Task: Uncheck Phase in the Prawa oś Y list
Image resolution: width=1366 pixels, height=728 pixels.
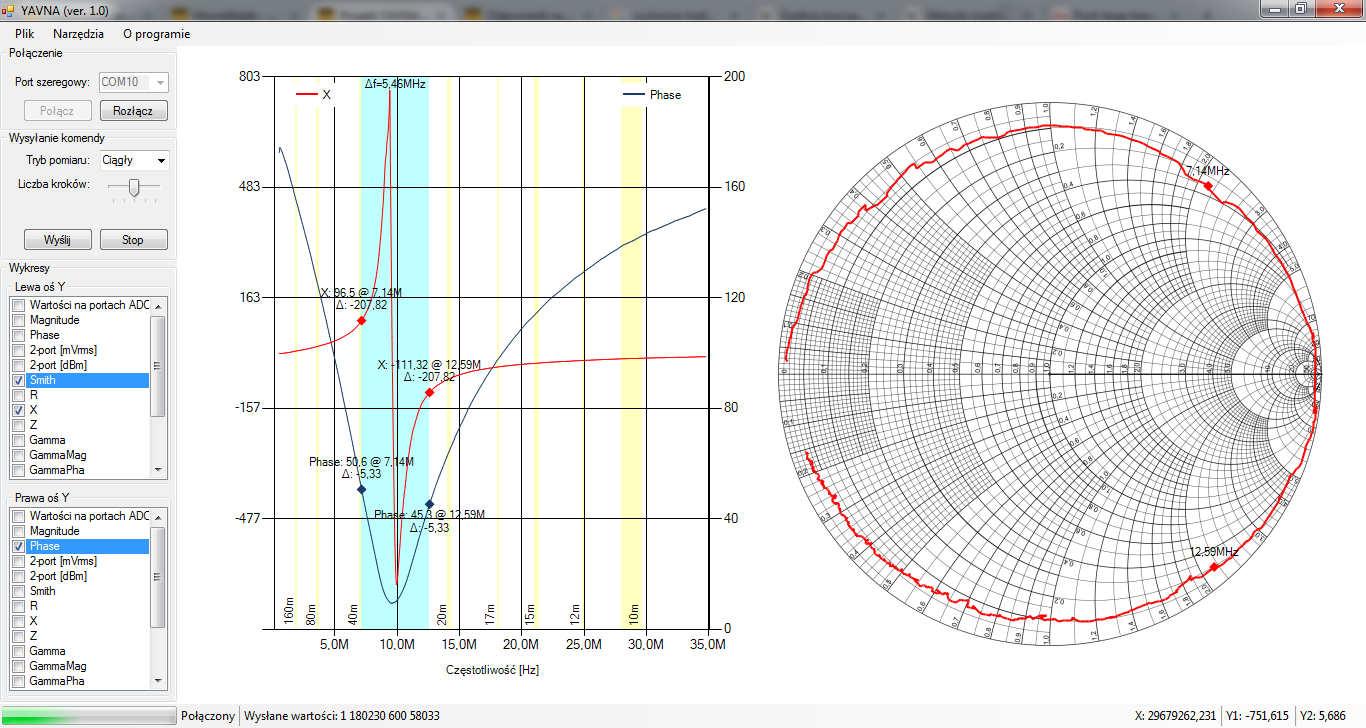Action: click(x=18, y=546)
